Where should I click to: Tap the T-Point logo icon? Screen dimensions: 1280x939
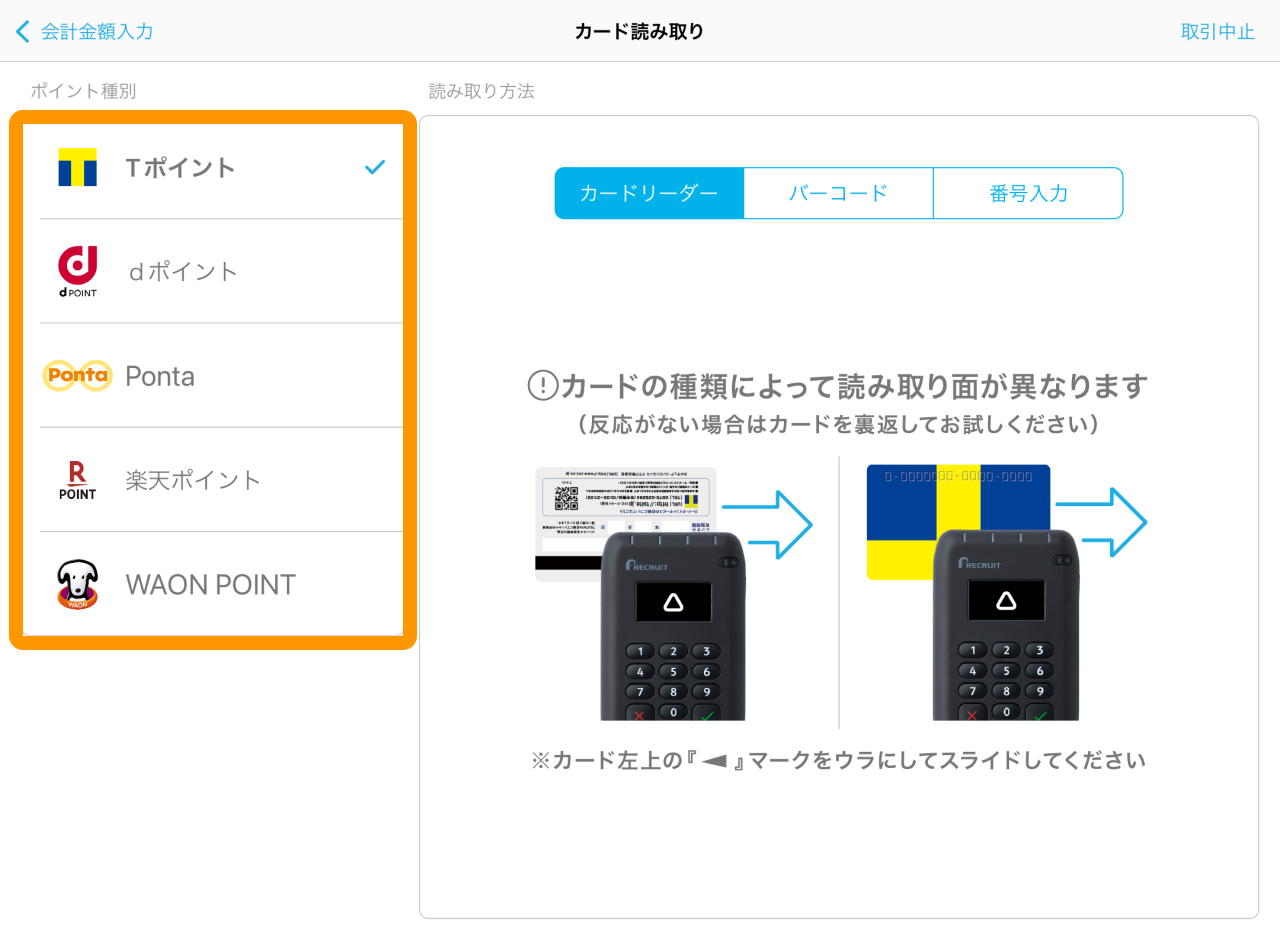coord(77,167)
